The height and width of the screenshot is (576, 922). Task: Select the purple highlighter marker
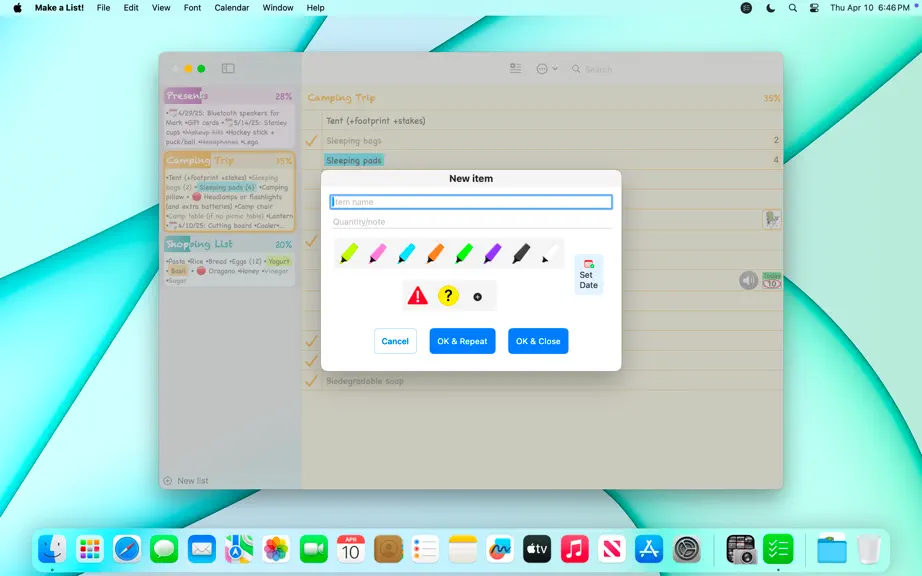click(493, 253)
